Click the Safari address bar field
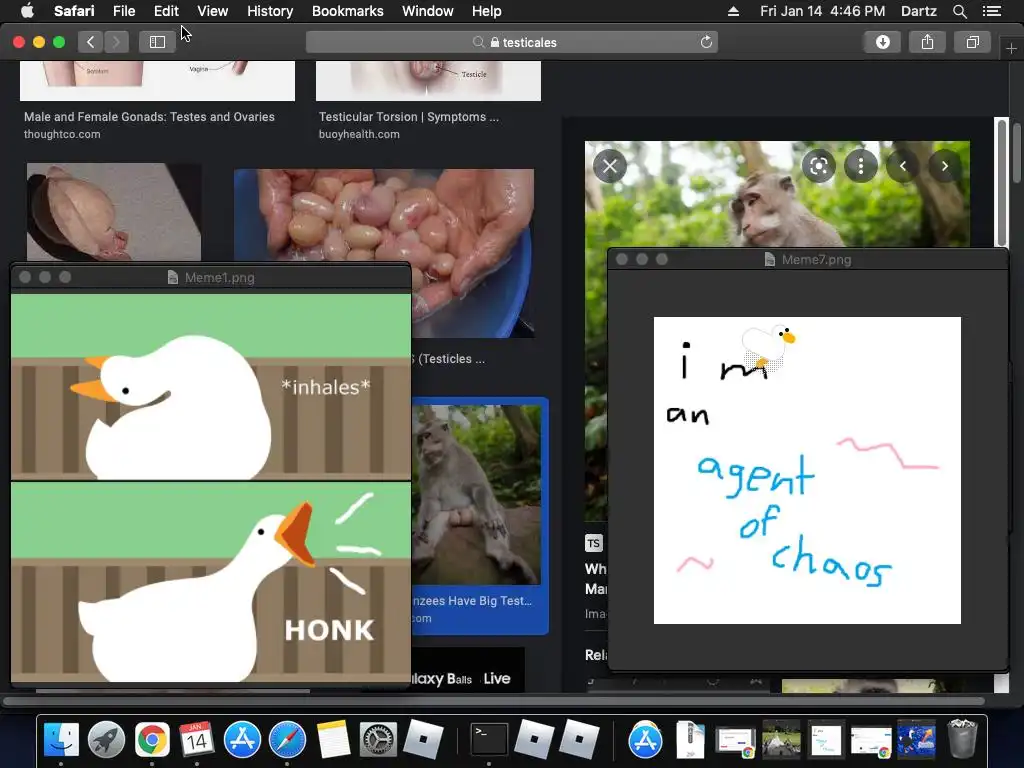 click(512, 42)
